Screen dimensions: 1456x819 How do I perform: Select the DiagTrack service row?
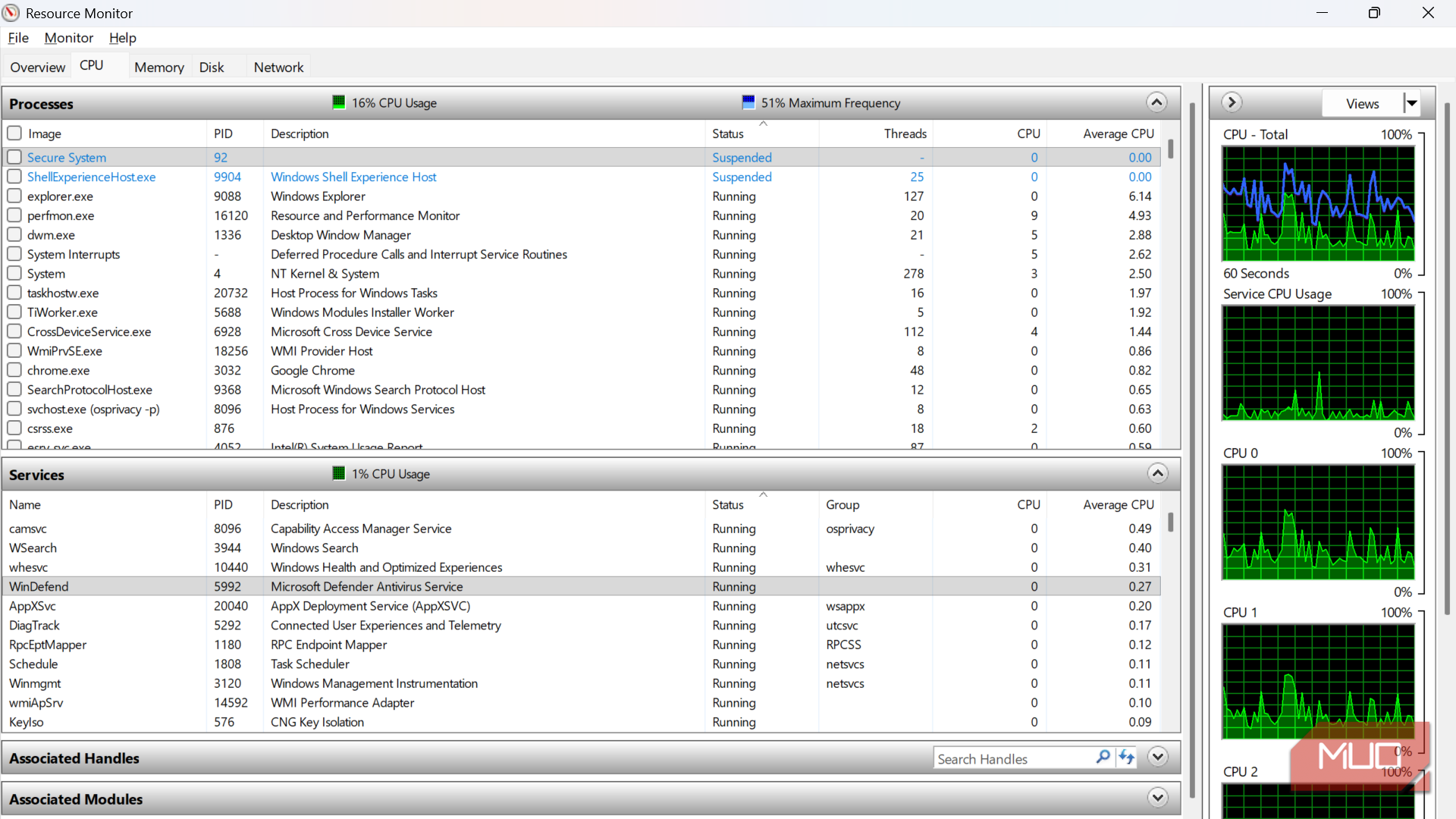point(581,625)
